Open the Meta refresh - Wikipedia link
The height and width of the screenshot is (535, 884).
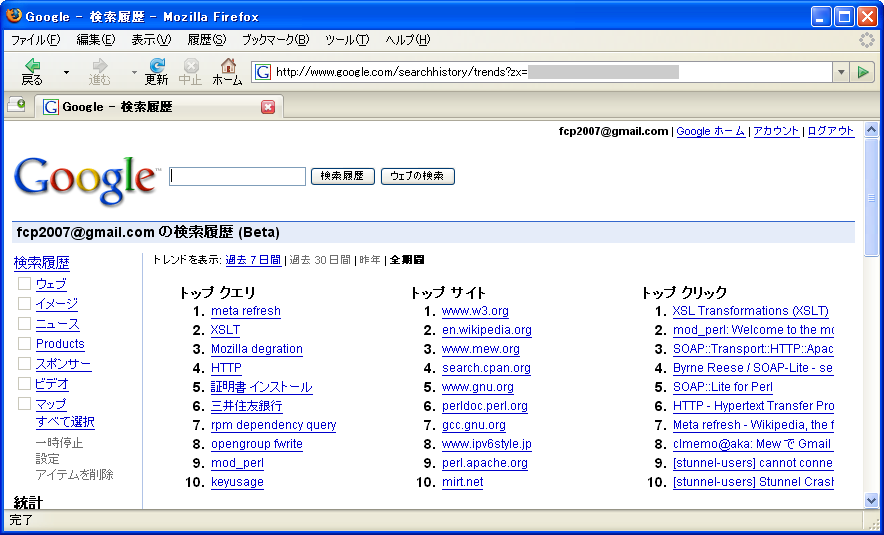coord(753,425)
